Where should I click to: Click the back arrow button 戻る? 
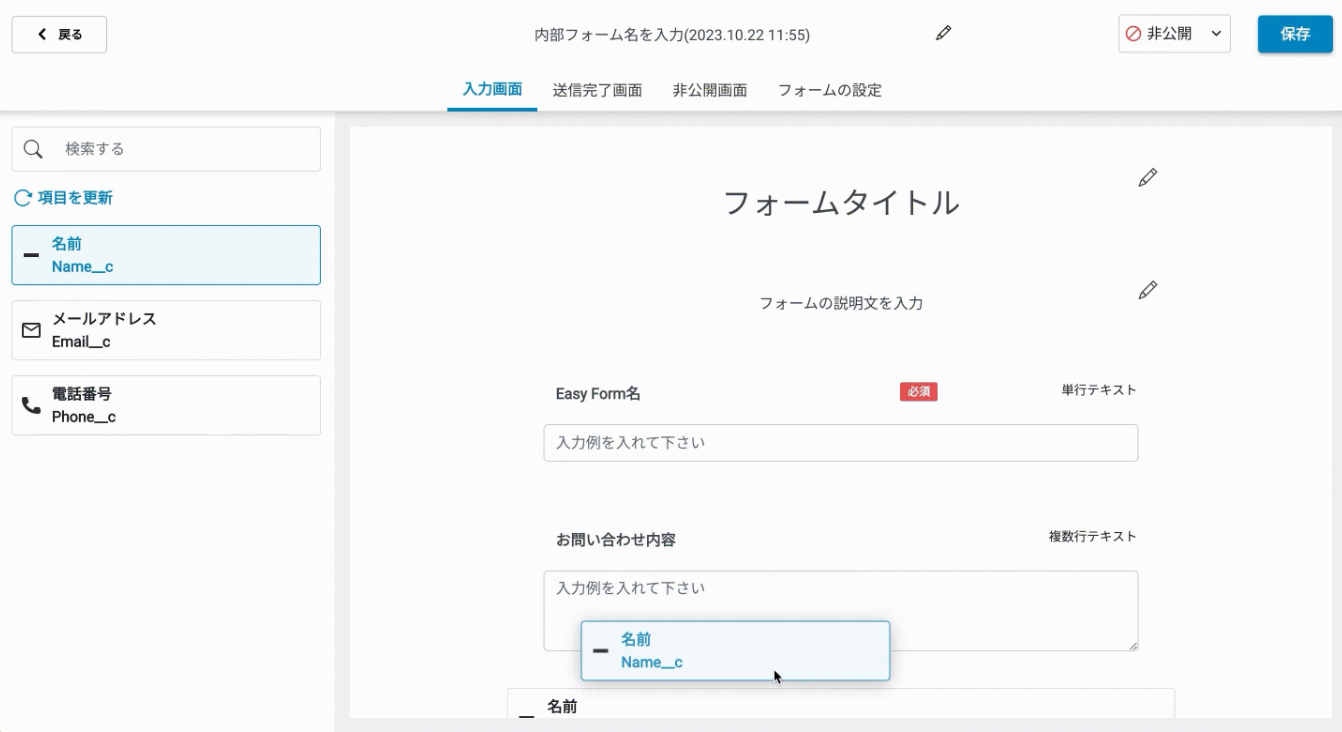pyautogui.click(x=59, y=34)
